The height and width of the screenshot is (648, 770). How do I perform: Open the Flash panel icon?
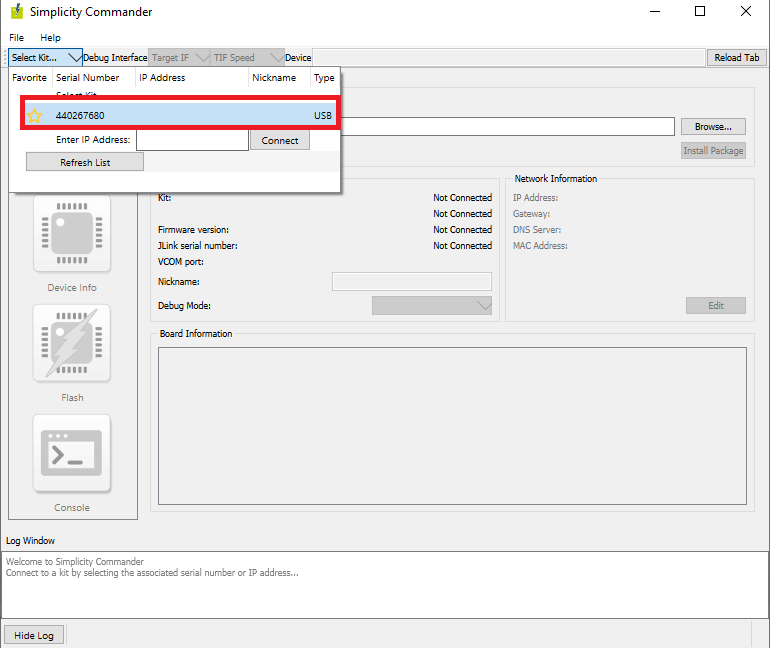tap(72, 343)
